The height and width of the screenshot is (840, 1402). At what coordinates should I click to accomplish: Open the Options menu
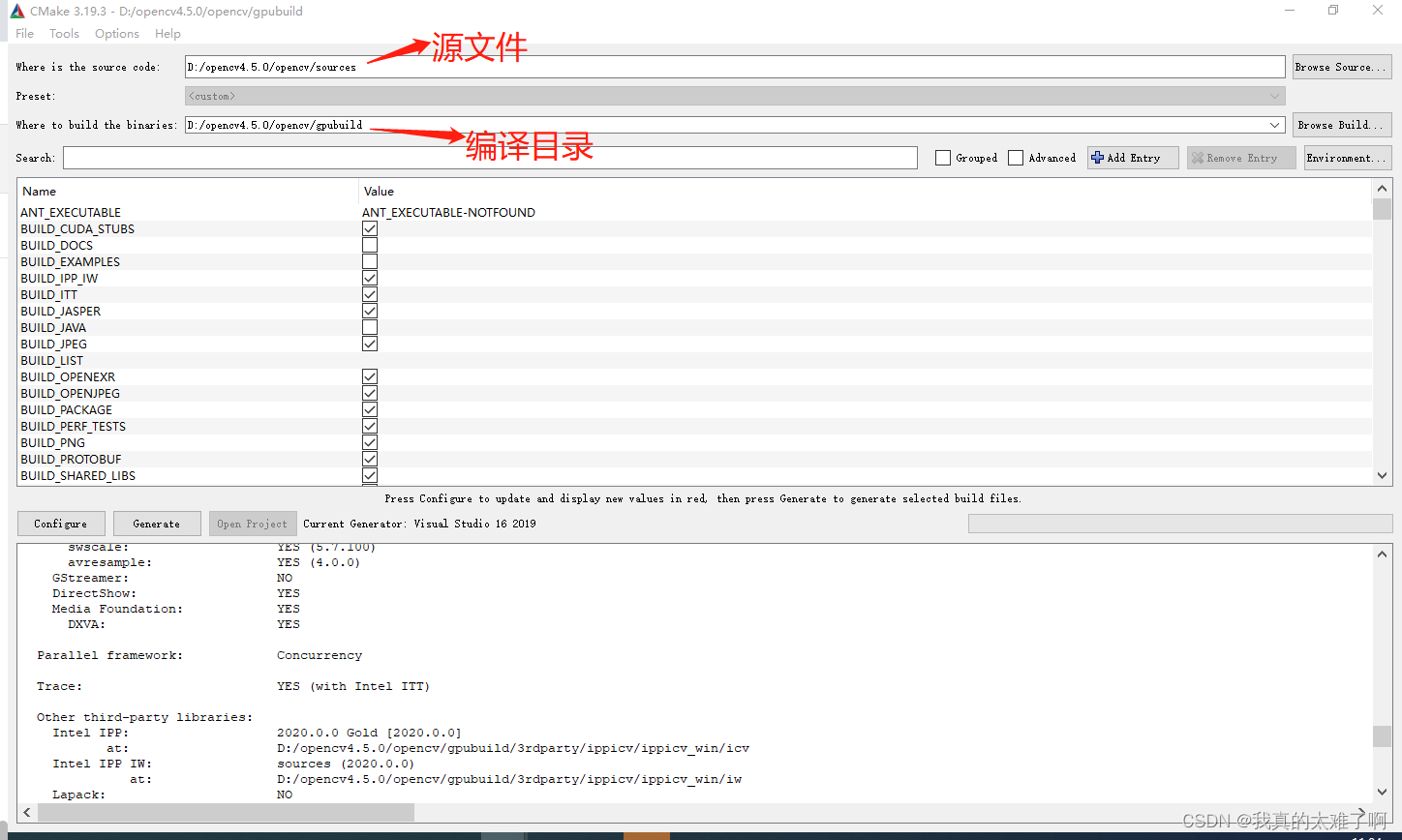[x=117, y=33]
